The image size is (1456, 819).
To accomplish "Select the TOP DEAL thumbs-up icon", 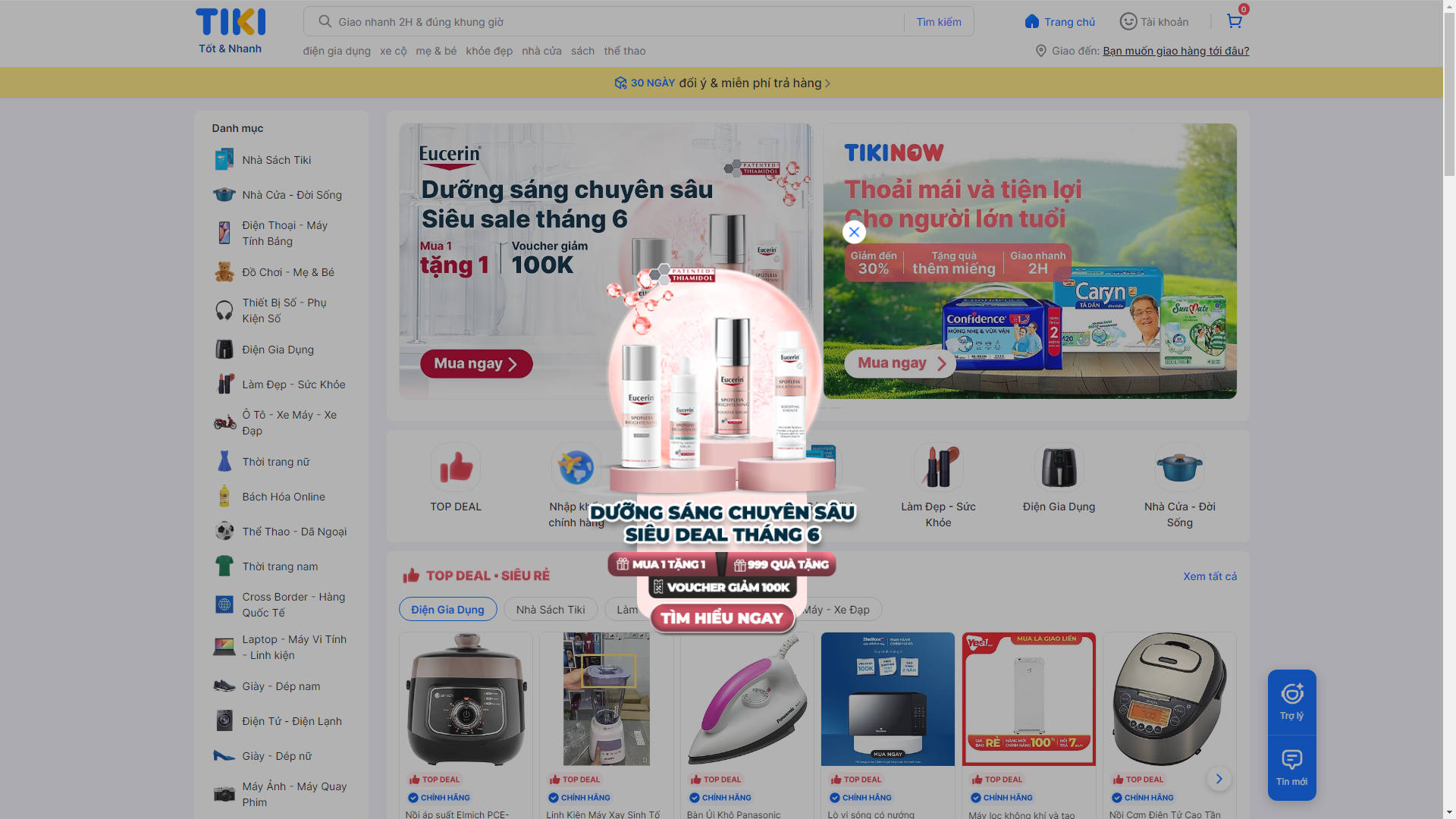I will click(456, 467).
